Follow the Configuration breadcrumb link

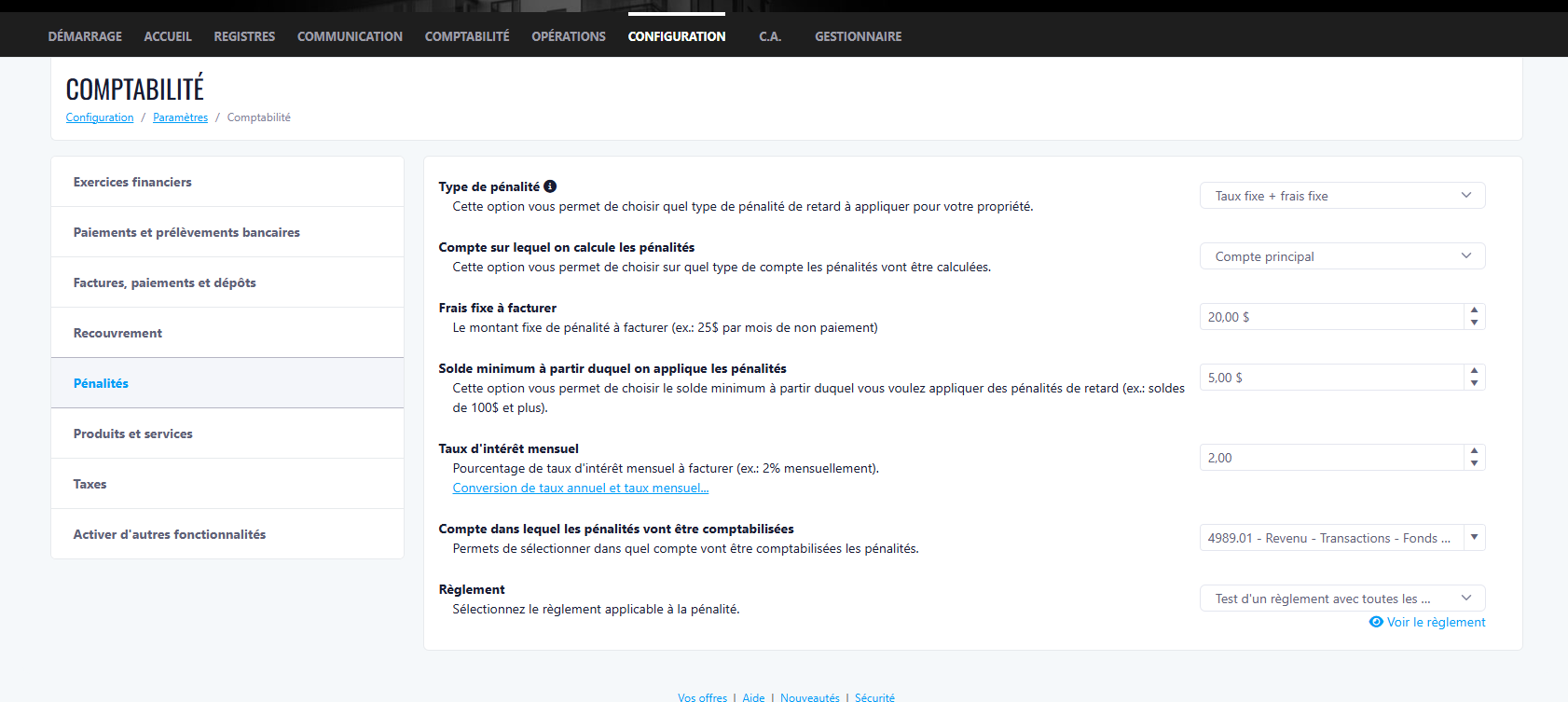pos(100,117)
